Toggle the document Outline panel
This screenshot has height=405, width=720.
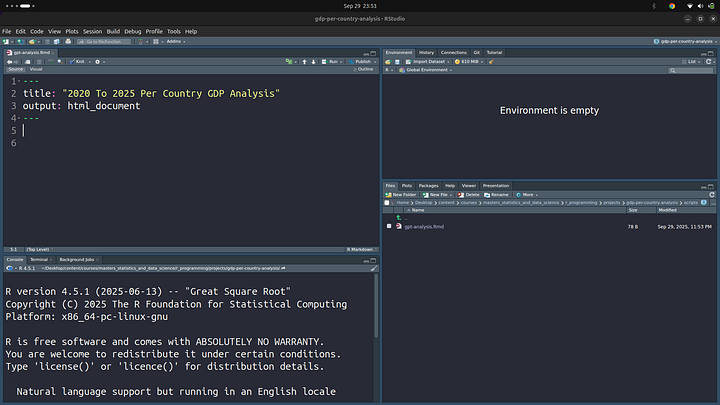pos(363,69)
